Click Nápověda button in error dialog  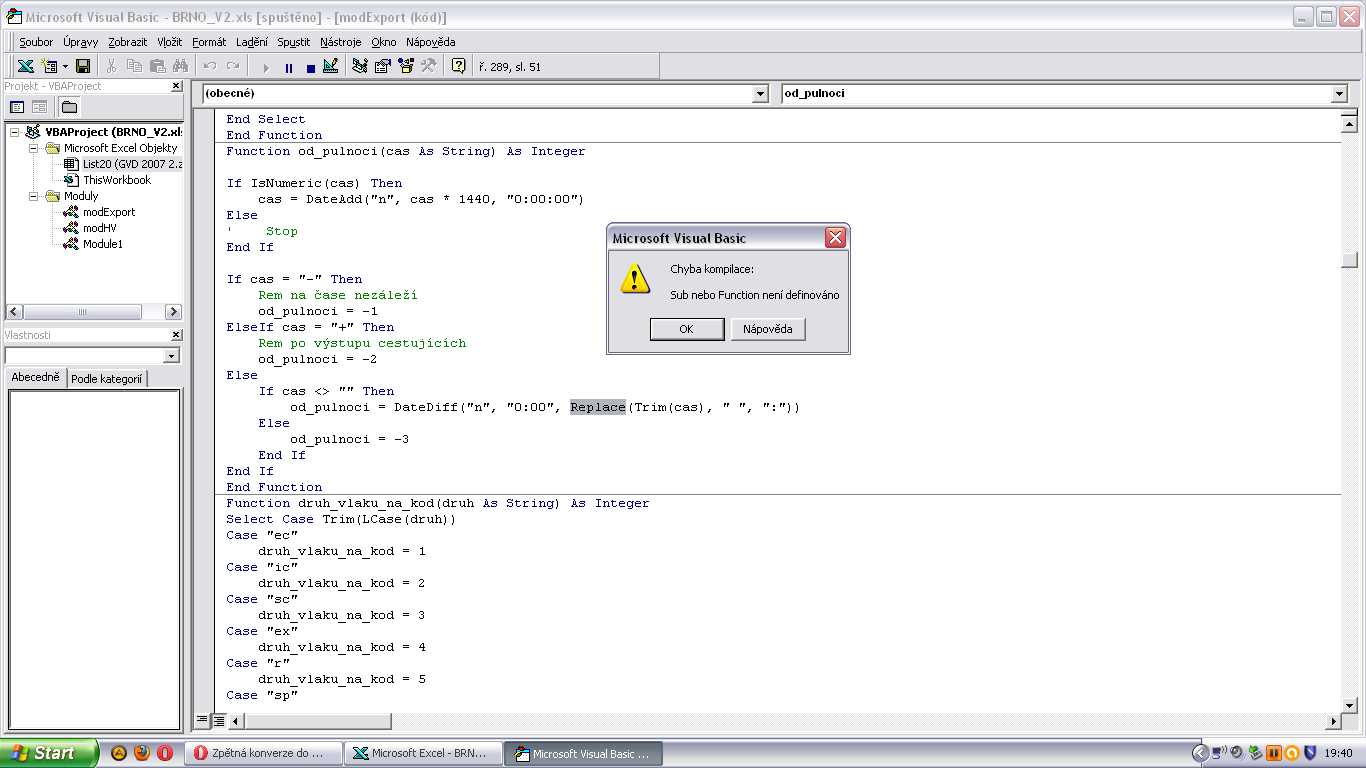pyautogui.click(x=767, y=329)
